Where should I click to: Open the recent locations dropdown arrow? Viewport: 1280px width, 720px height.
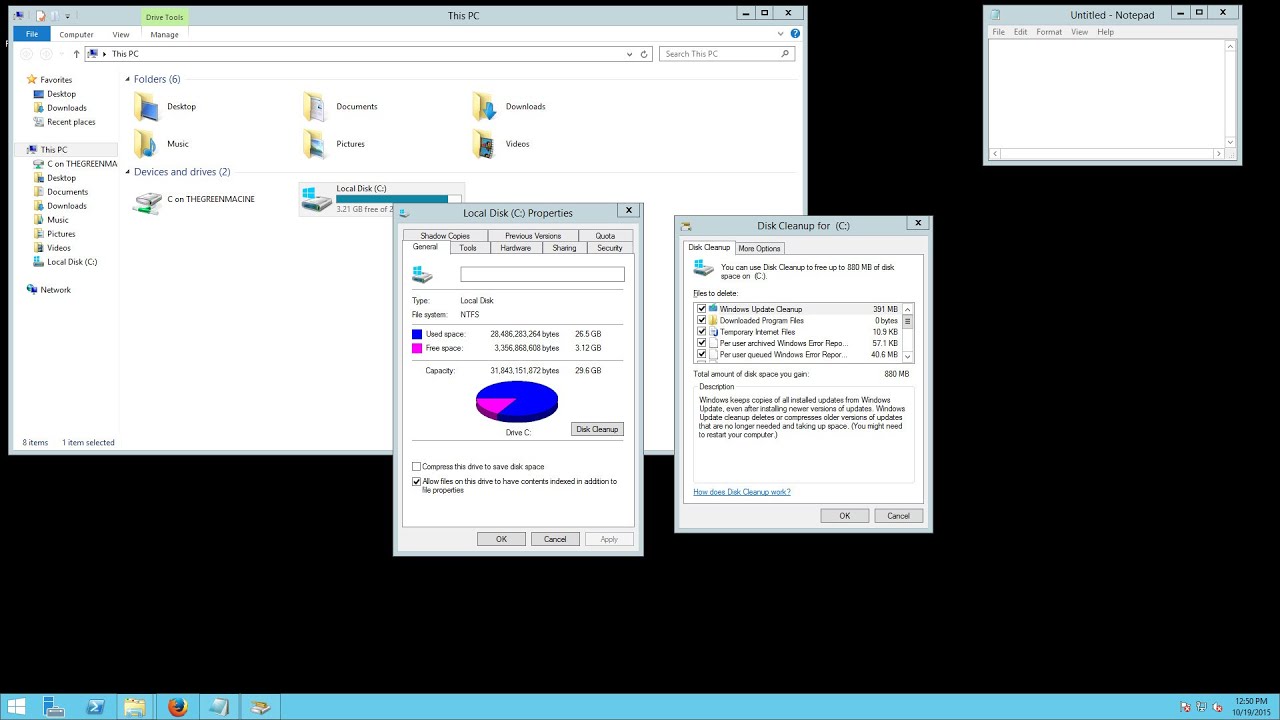(x=61, y=54)
